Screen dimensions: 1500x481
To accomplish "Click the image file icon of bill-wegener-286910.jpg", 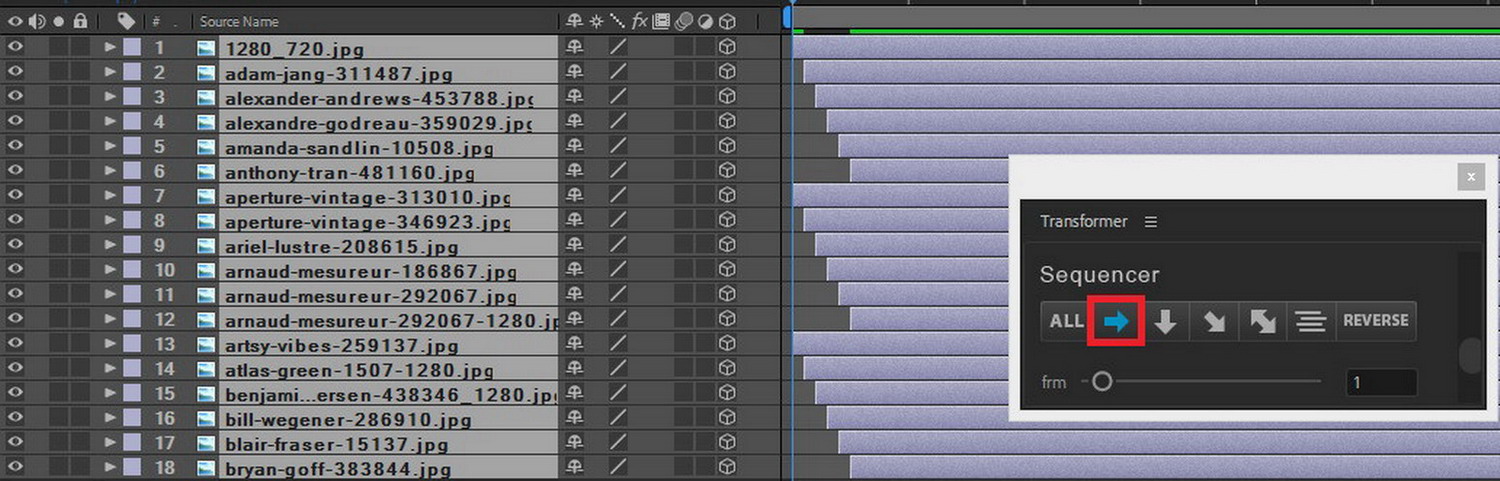I will (206, 419).
